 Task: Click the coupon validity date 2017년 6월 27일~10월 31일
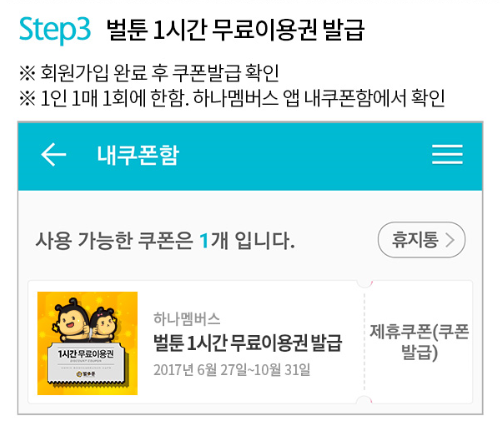click(232, 370)
